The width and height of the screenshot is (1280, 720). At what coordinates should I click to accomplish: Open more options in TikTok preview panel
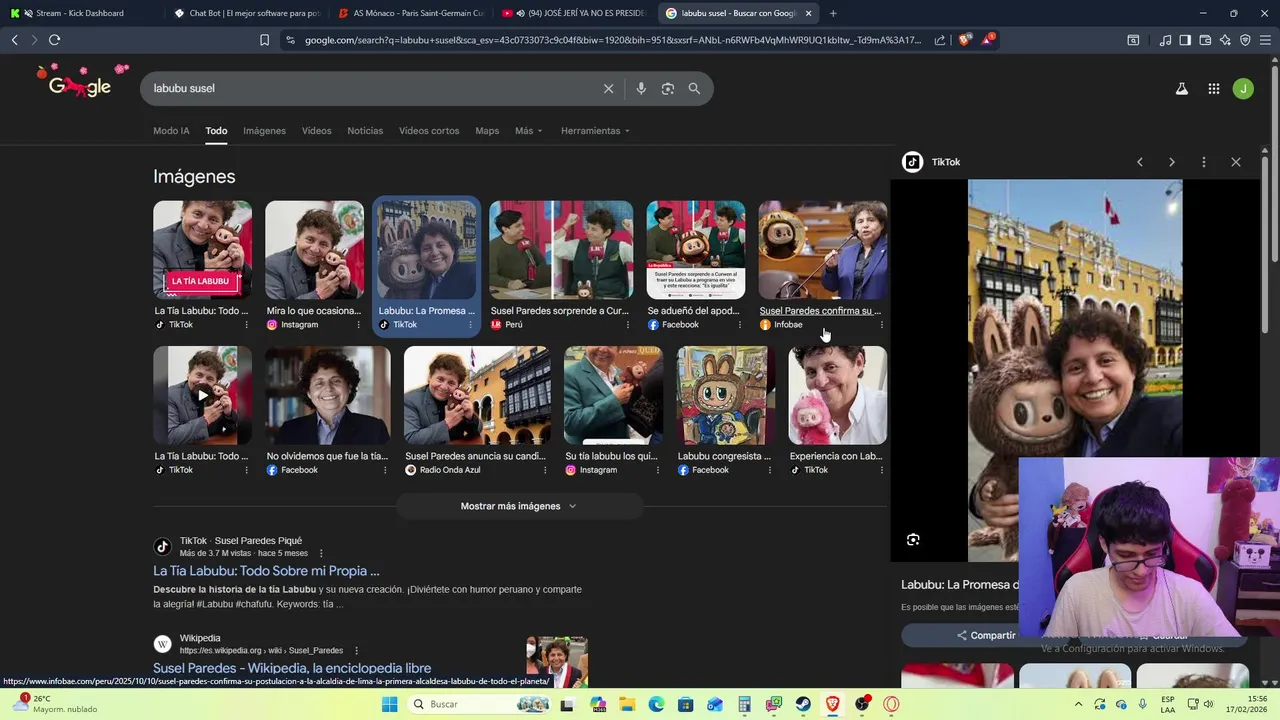point(1204,162)
